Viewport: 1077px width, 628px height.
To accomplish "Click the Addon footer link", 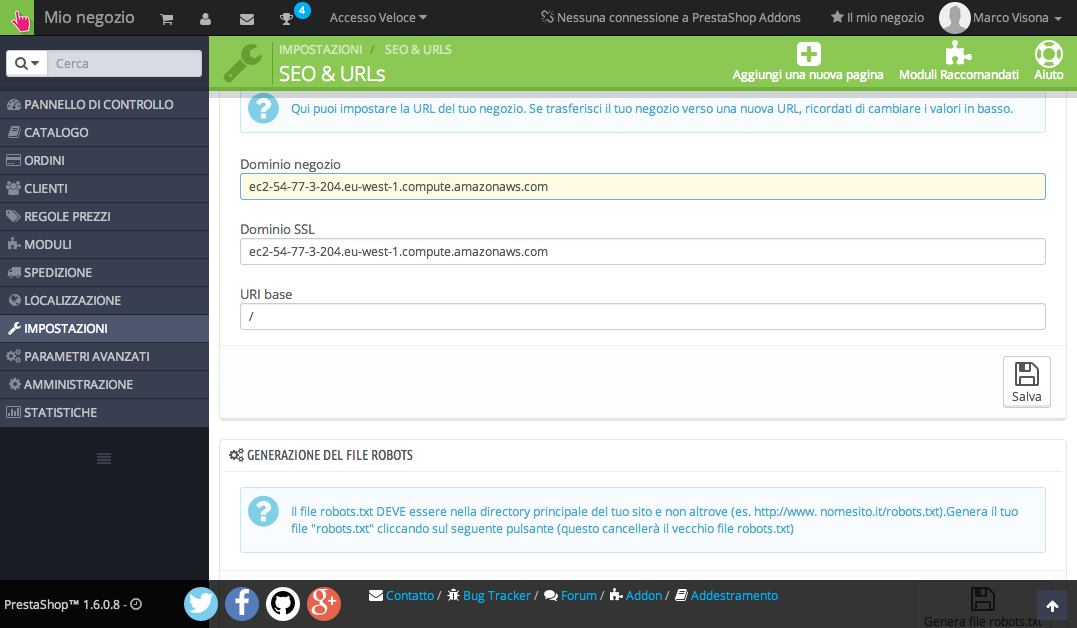I will point(644,596).
